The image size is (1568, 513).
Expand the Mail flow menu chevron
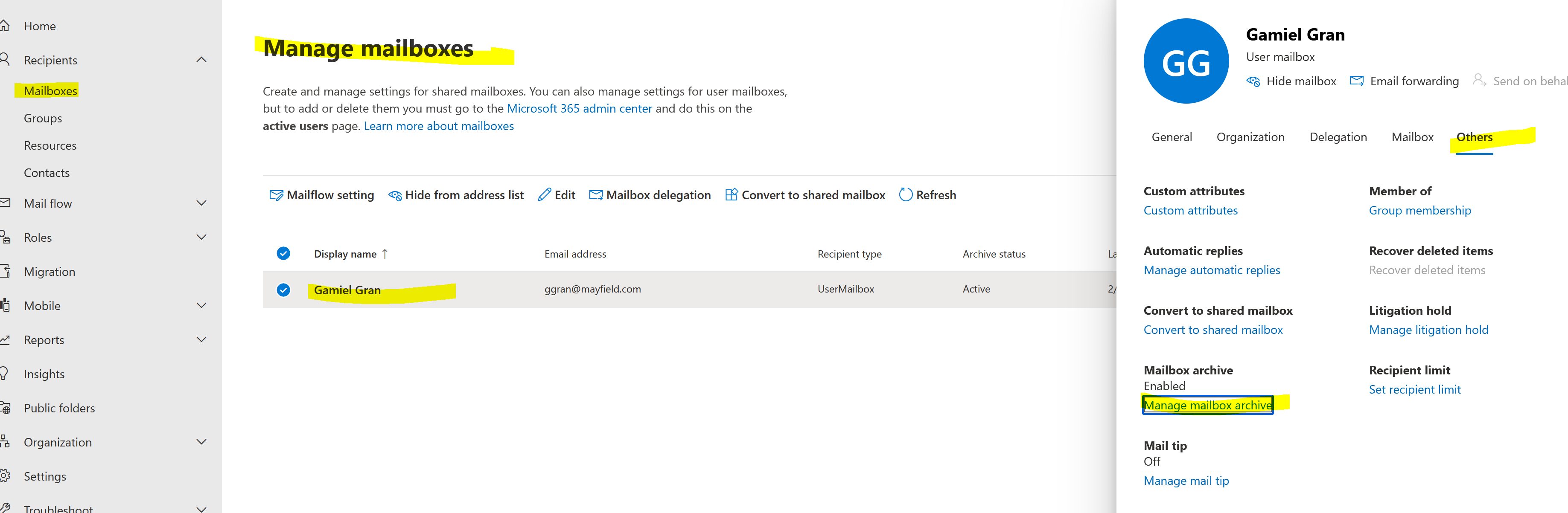[x=201, y=203]
